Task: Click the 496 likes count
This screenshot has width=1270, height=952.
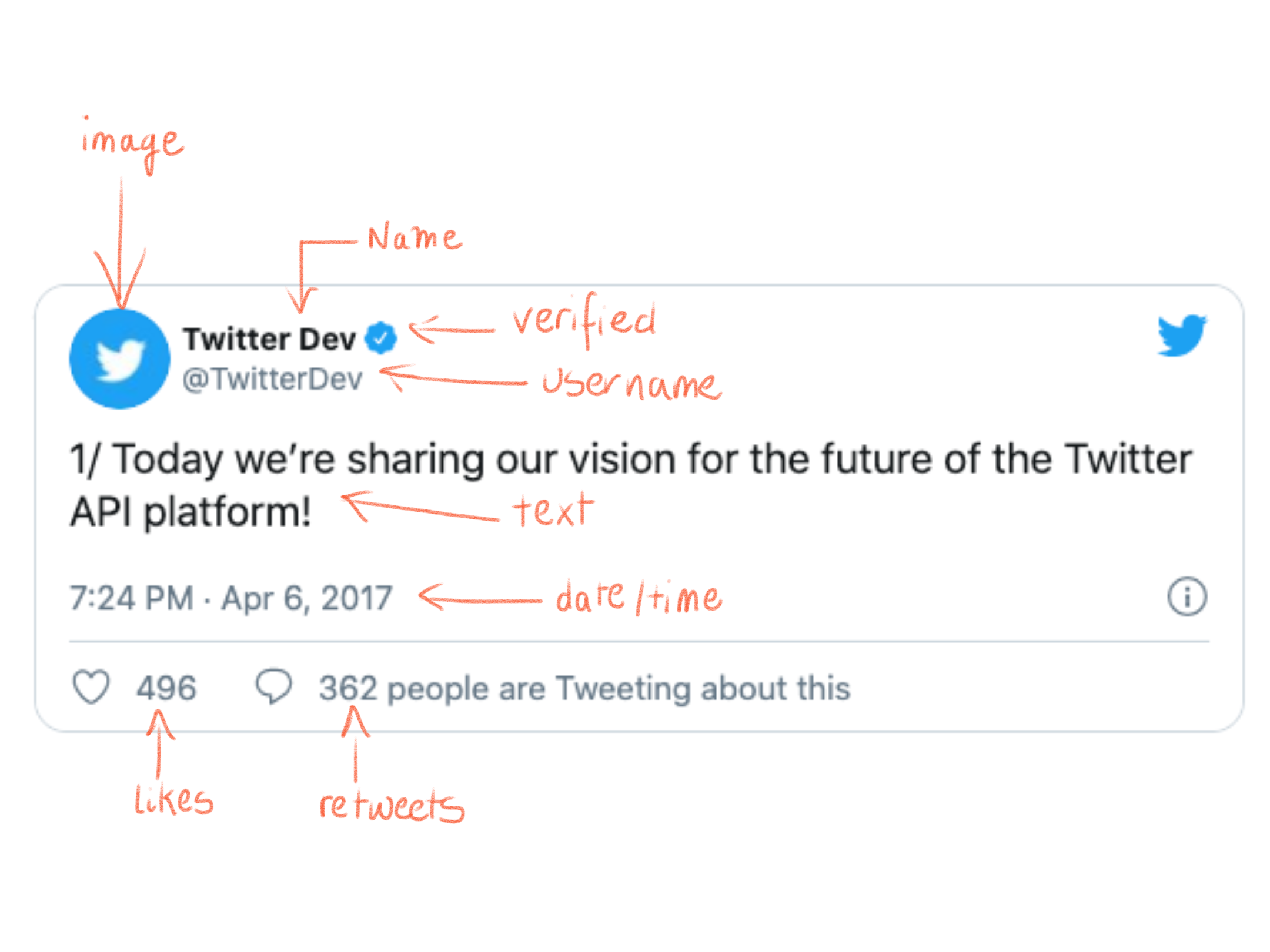Action: click(x=166, y=688)
